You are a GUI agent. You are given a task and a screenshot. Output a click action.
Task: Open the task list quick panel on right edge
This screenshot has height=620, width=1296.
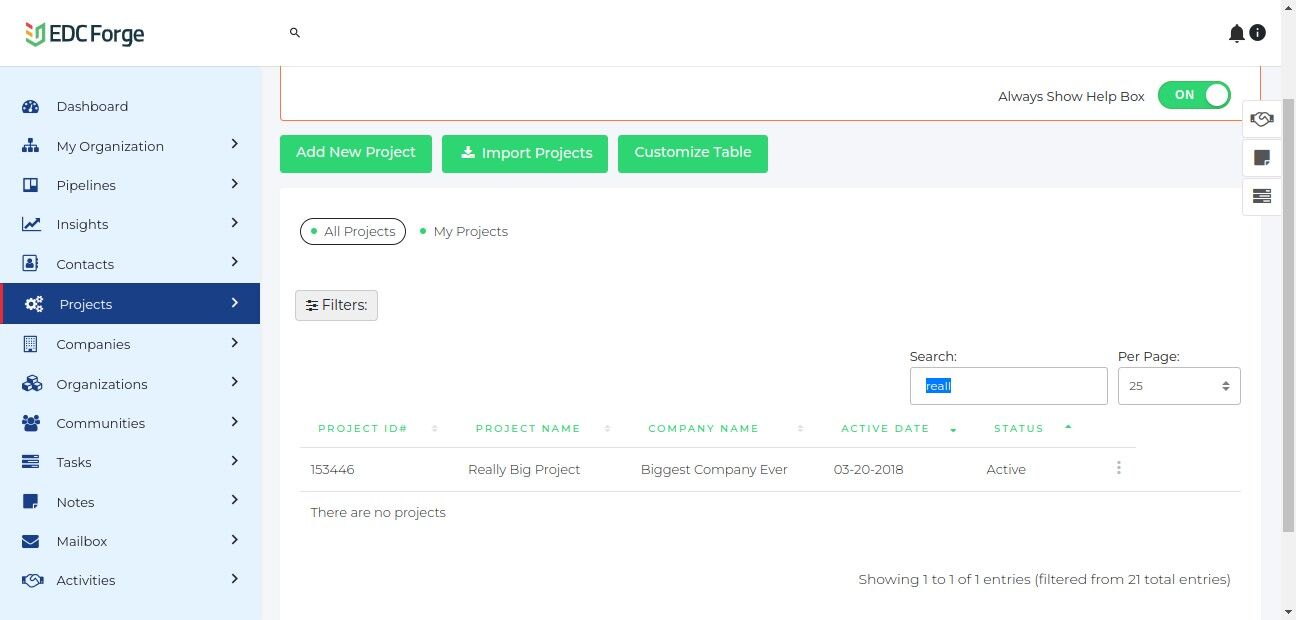click(x=1262, y=196)
